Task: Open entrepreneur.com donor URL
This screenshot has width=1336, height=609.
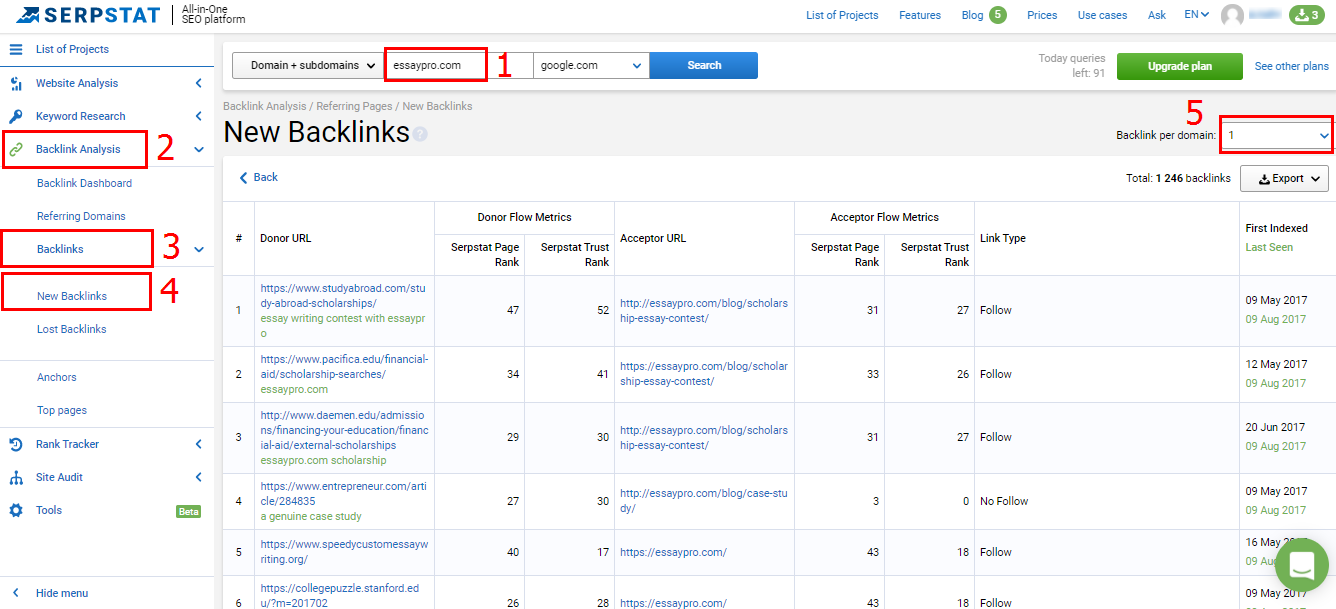Action: (343, 493)
